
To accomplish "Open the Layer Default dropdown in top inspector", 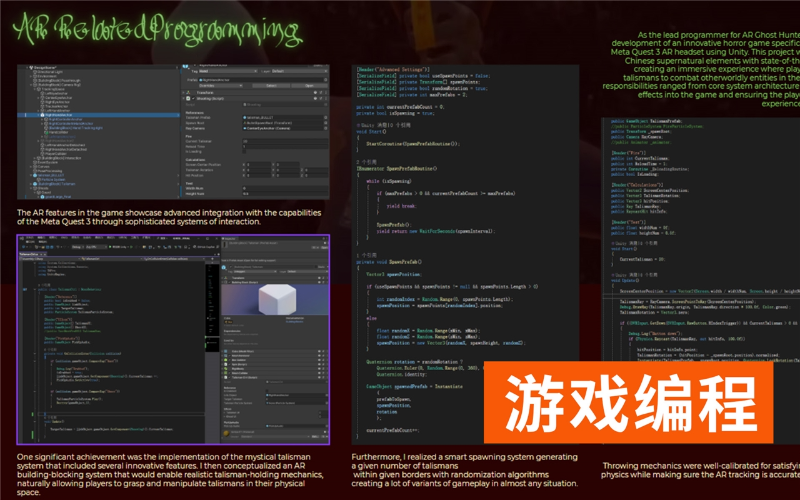I will pos(300,71).
